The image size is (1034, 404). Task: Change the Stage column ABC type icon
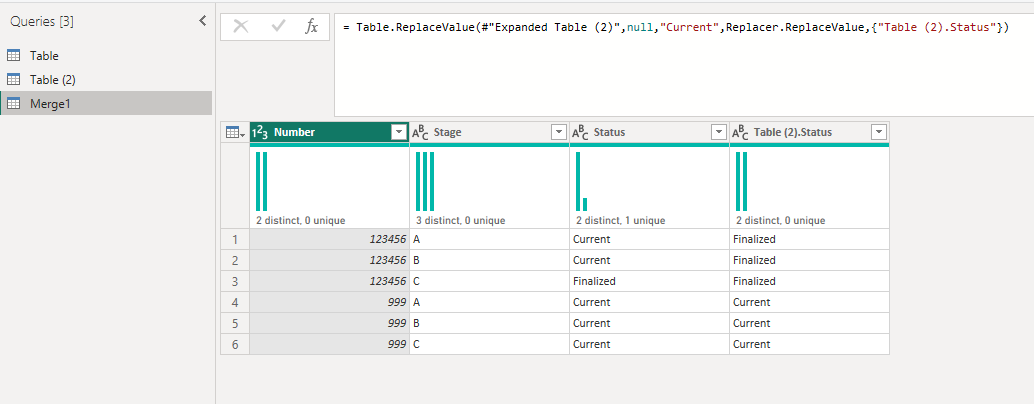click(x=420, y=132)
